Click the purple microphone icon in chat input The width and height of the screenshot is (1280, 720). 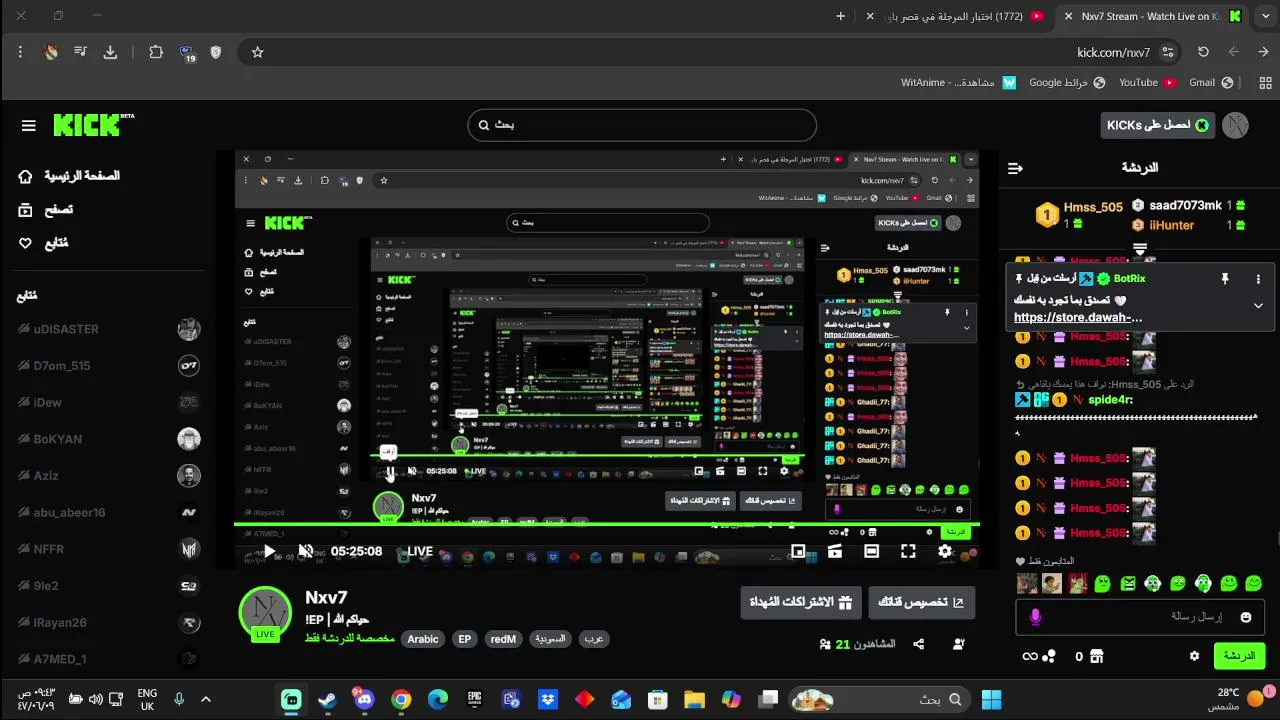[1035, 617]
